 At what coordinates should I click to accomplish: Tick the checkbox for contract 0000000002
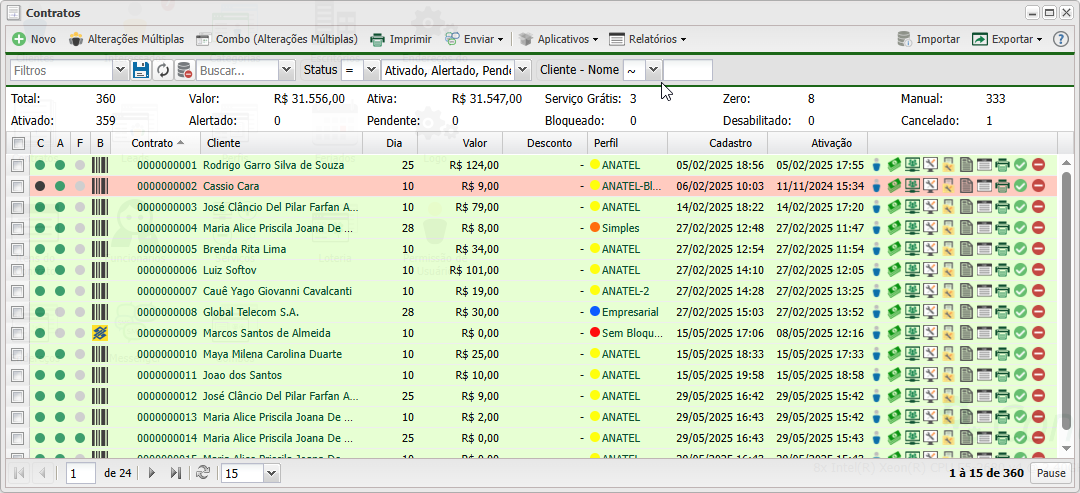18,186
